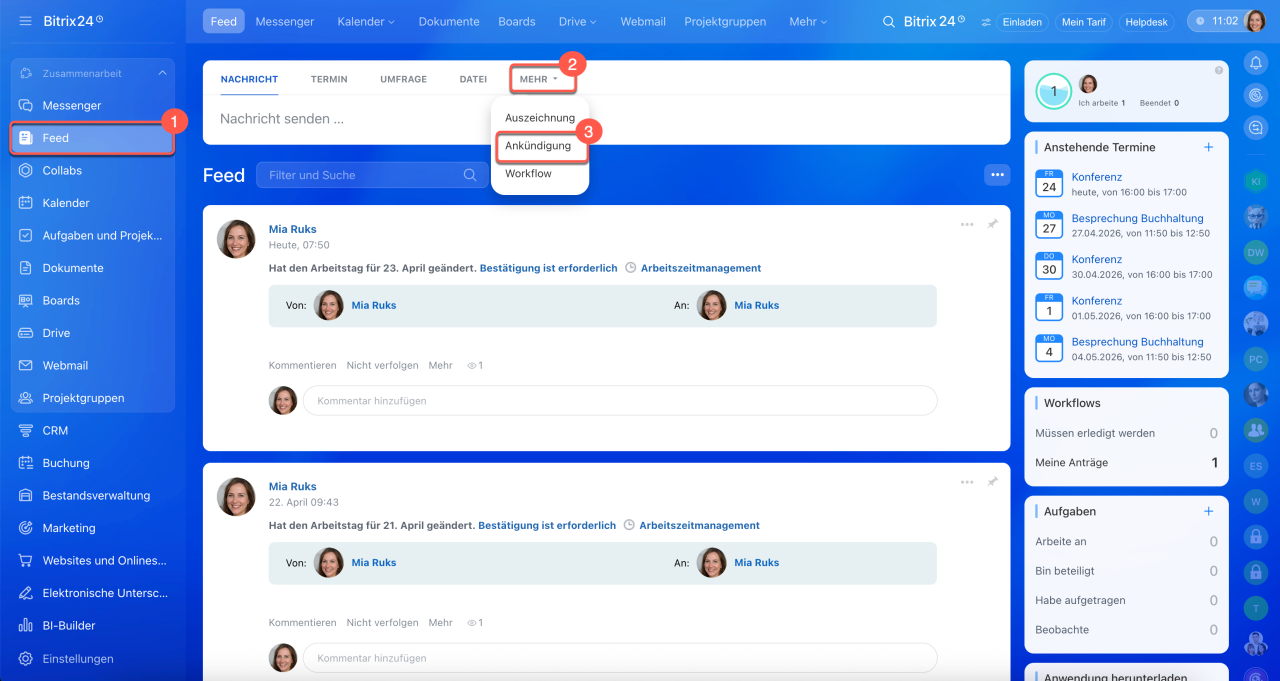Collapse the Zusammenarbeit sidebar section
The height and width of the screenshot is (681, 1280).
(162, 73)
